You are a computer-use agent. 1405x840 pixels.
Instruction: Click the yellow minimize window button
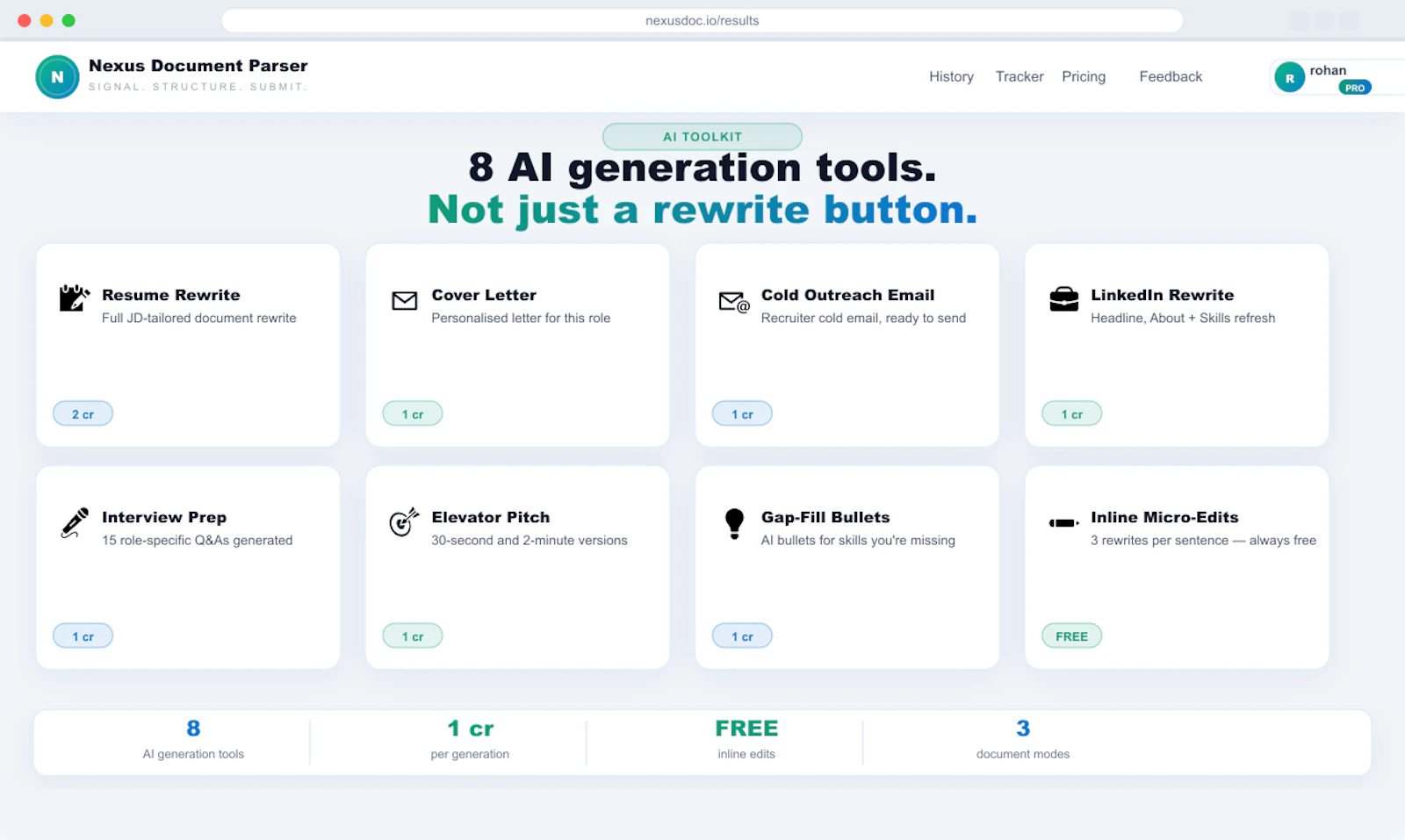tap(47, 20)
